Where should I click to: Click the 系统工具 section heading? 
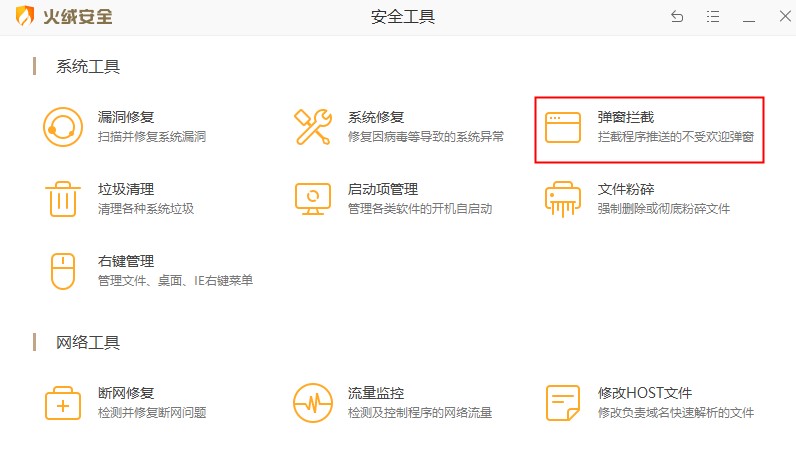tap(88, 67)
